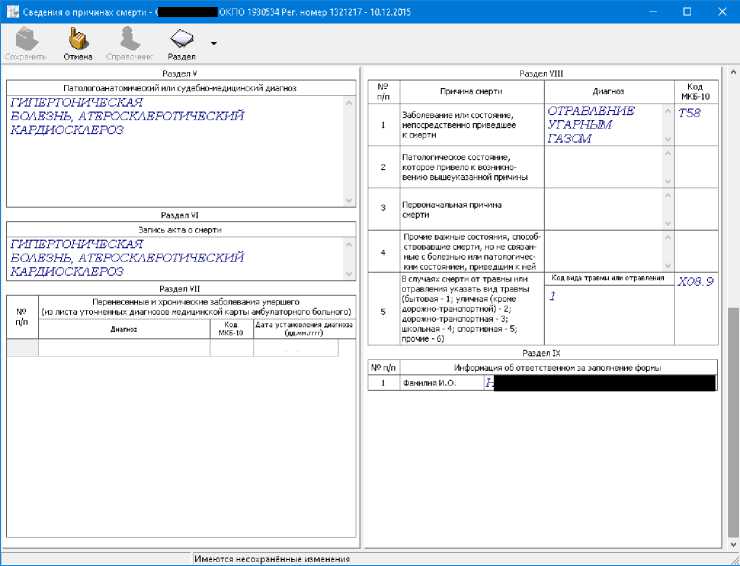740x566 pixels.
Task: Click the Справочник toolbar icon
Action: click(130, 43)
